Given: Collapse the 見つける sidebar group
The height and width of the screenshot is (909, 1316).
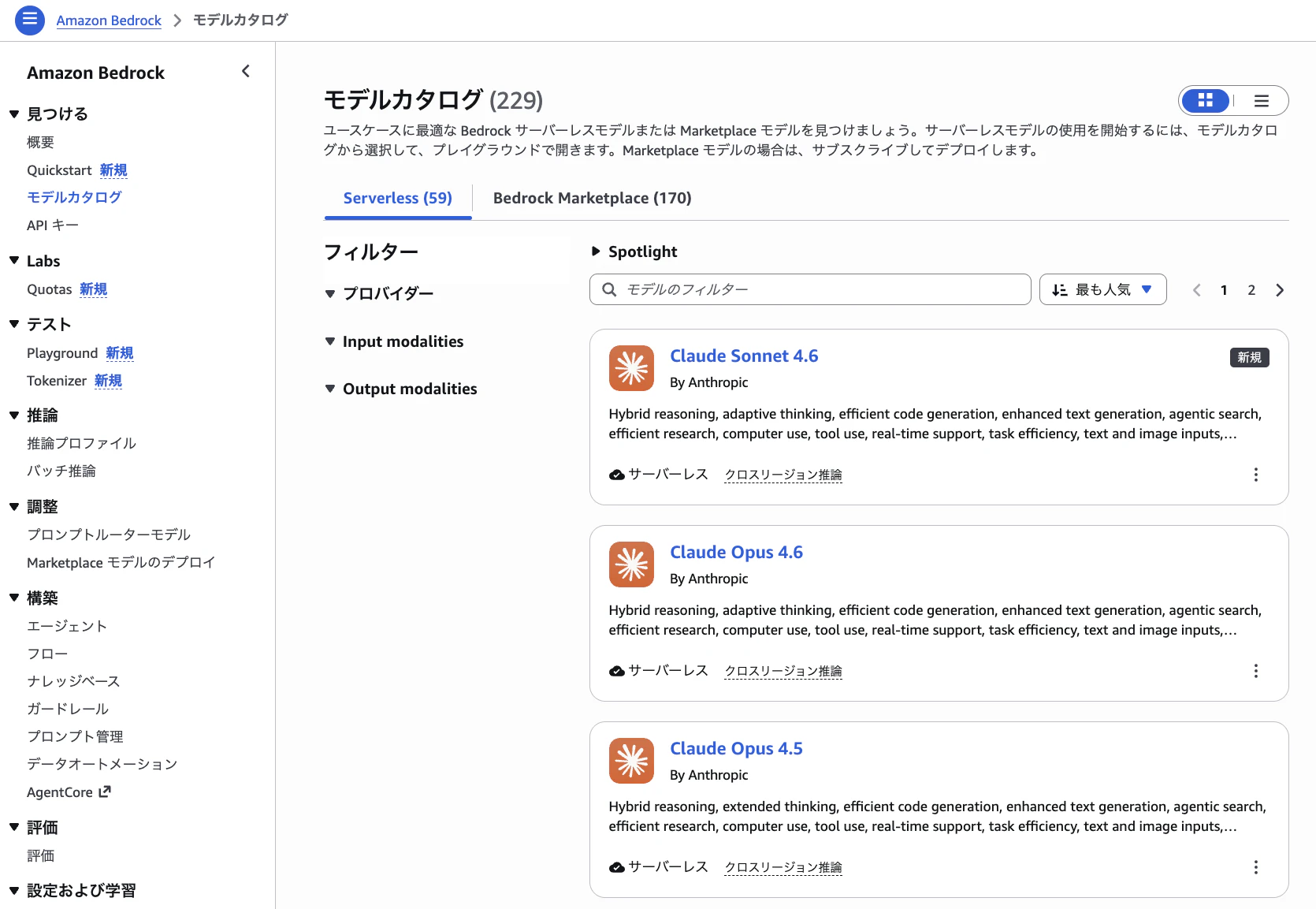Looking at the screenshot, I should [x=14, y=114].
